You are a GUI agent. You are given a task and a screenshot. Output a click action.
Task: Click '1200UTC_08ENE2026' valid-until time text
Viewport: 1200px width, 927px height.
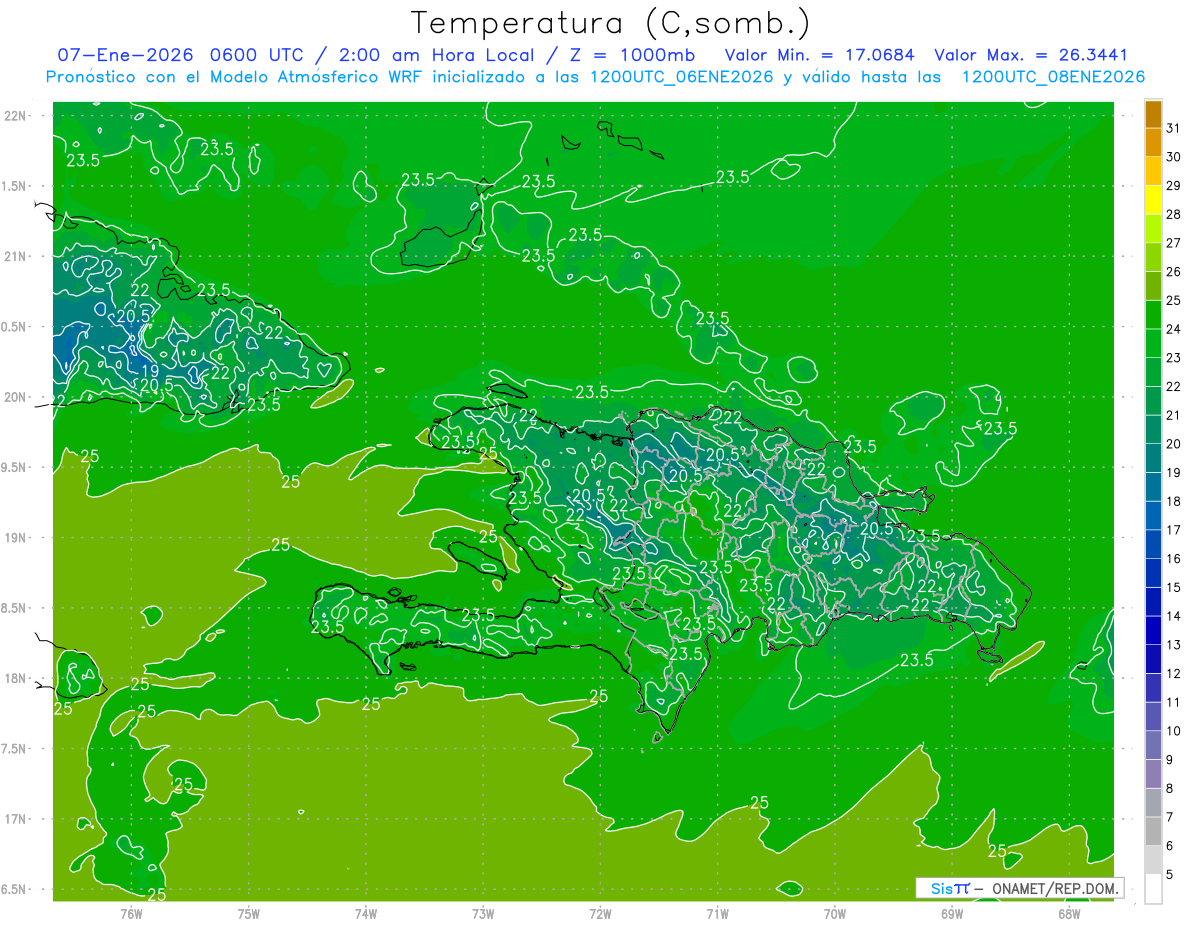1053,77
